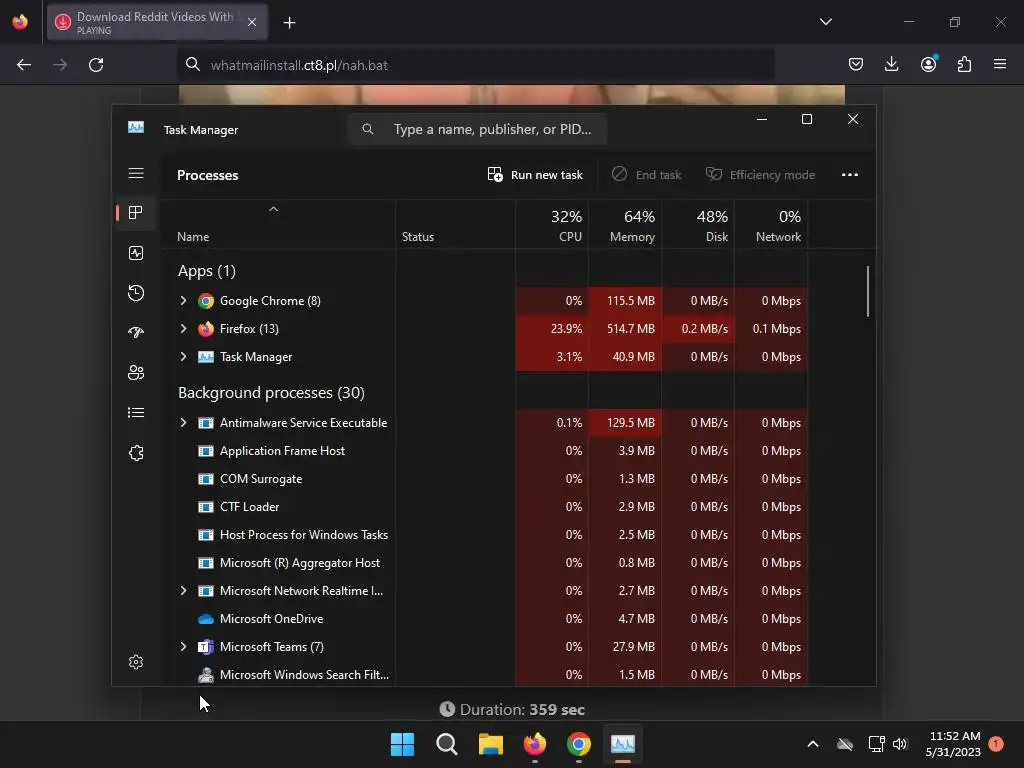This screenshot has height=768, width=1024.
Task: Click Run new task button
Action: pyautogui.click(x=535, y=175)
